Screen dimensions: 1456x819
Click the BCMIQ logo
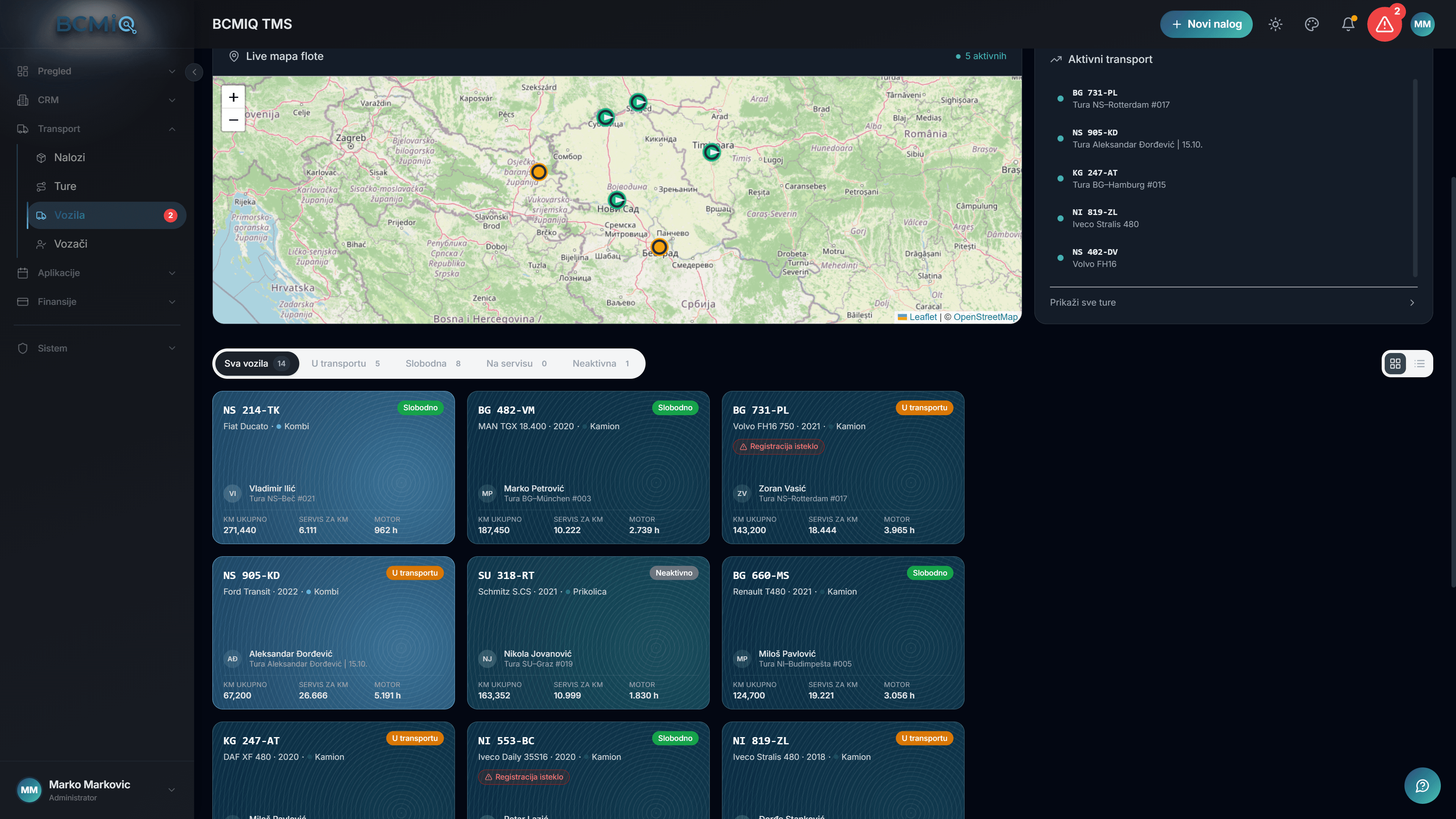97,24
